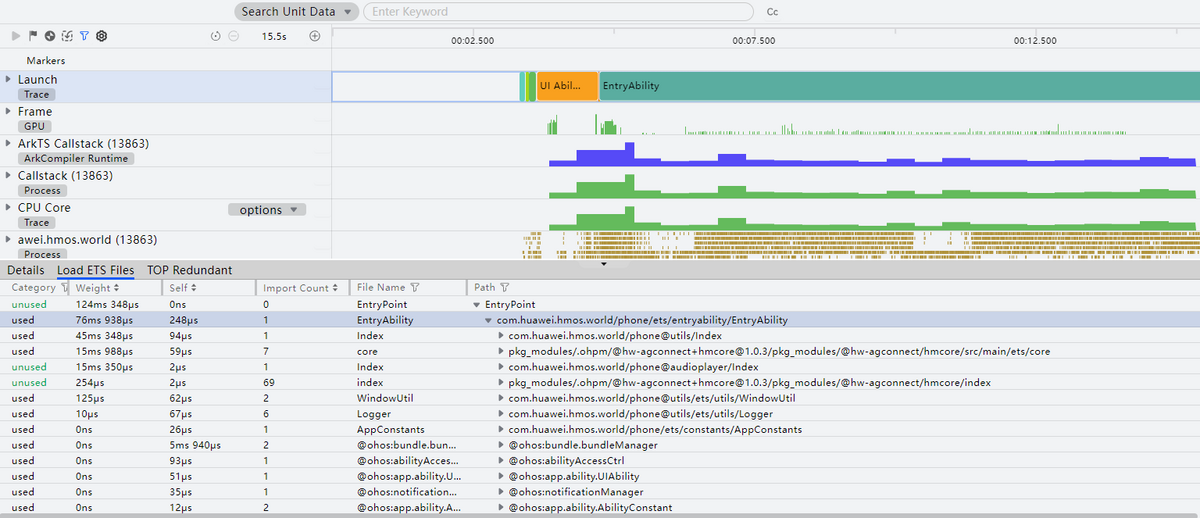The height and width of the screenshot is (518, 1200).
Task: Open the CPU Core options dropdown
Action: pos(267,210)
